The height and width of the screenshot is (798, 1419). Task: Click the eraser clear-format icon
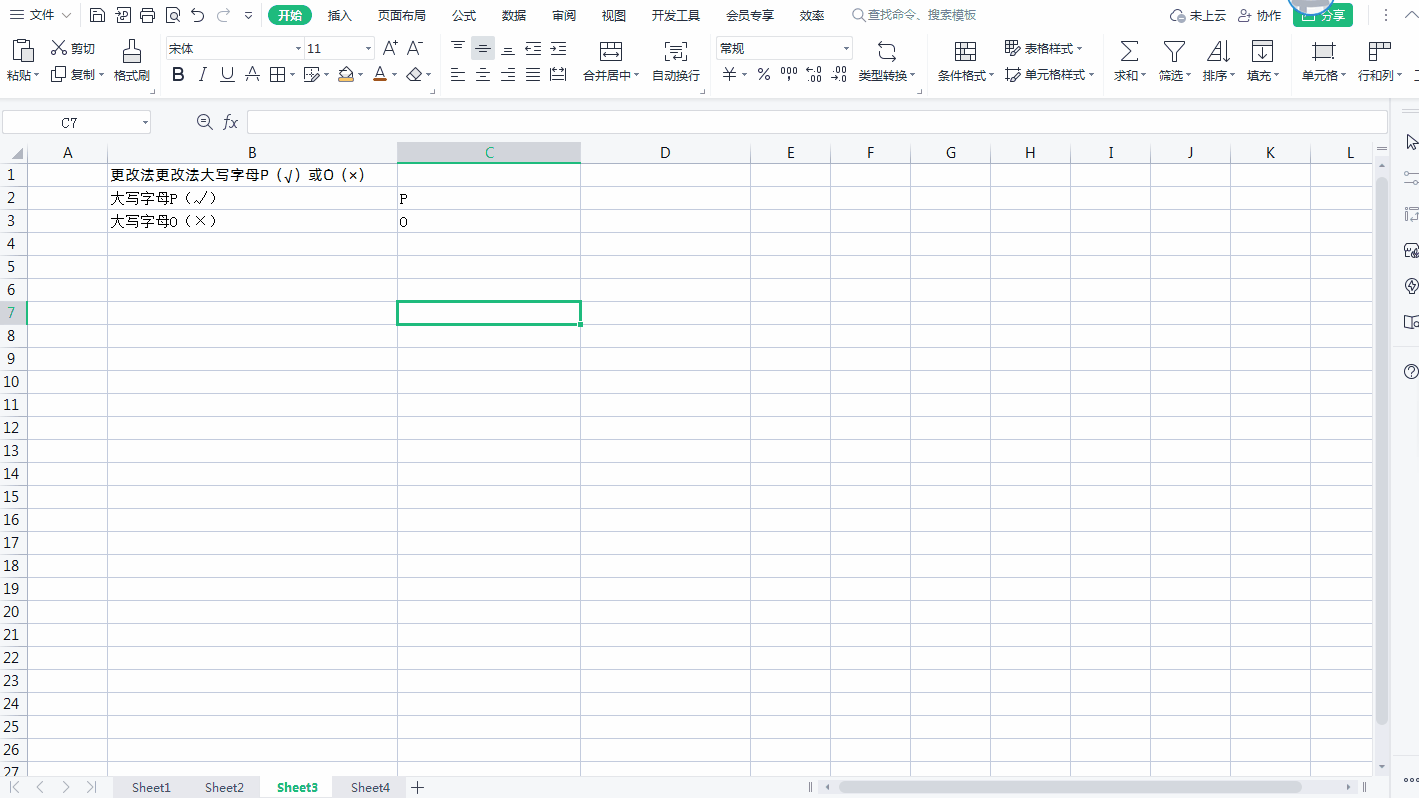415,74
